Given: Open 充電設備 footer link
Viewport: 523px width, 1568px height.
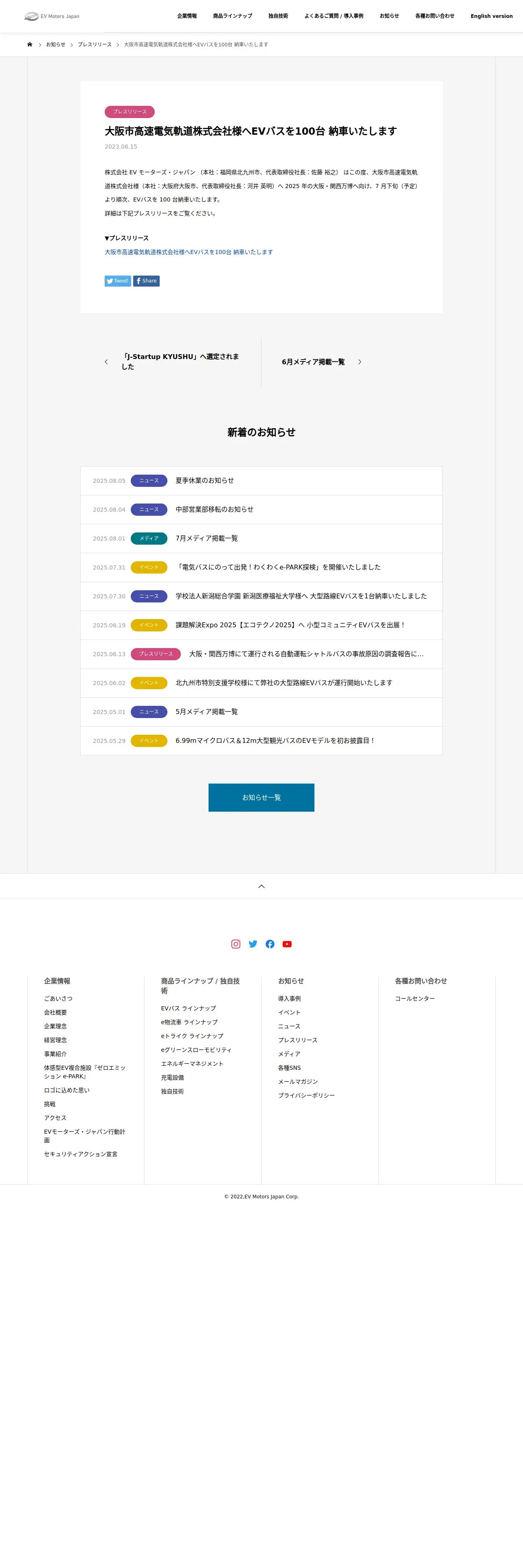Looking at the screenshot, I should coord(172,1078).
